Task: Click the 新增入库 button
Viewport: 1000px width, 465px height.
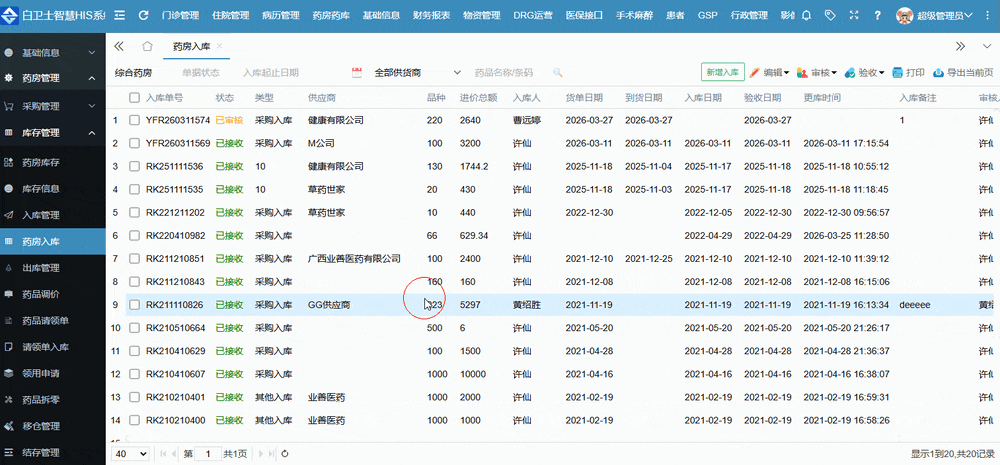Action: pyautogui.click(x=722, y=73)
